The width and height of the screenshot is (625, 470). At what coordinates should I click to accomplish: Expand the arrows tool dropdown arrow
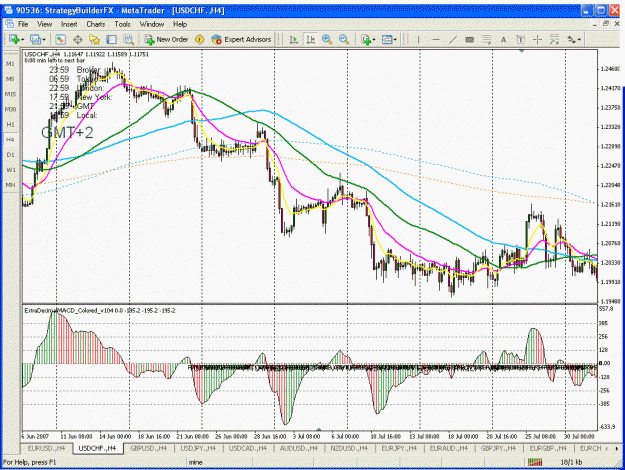pyautogui.click(x=579, y=39)
